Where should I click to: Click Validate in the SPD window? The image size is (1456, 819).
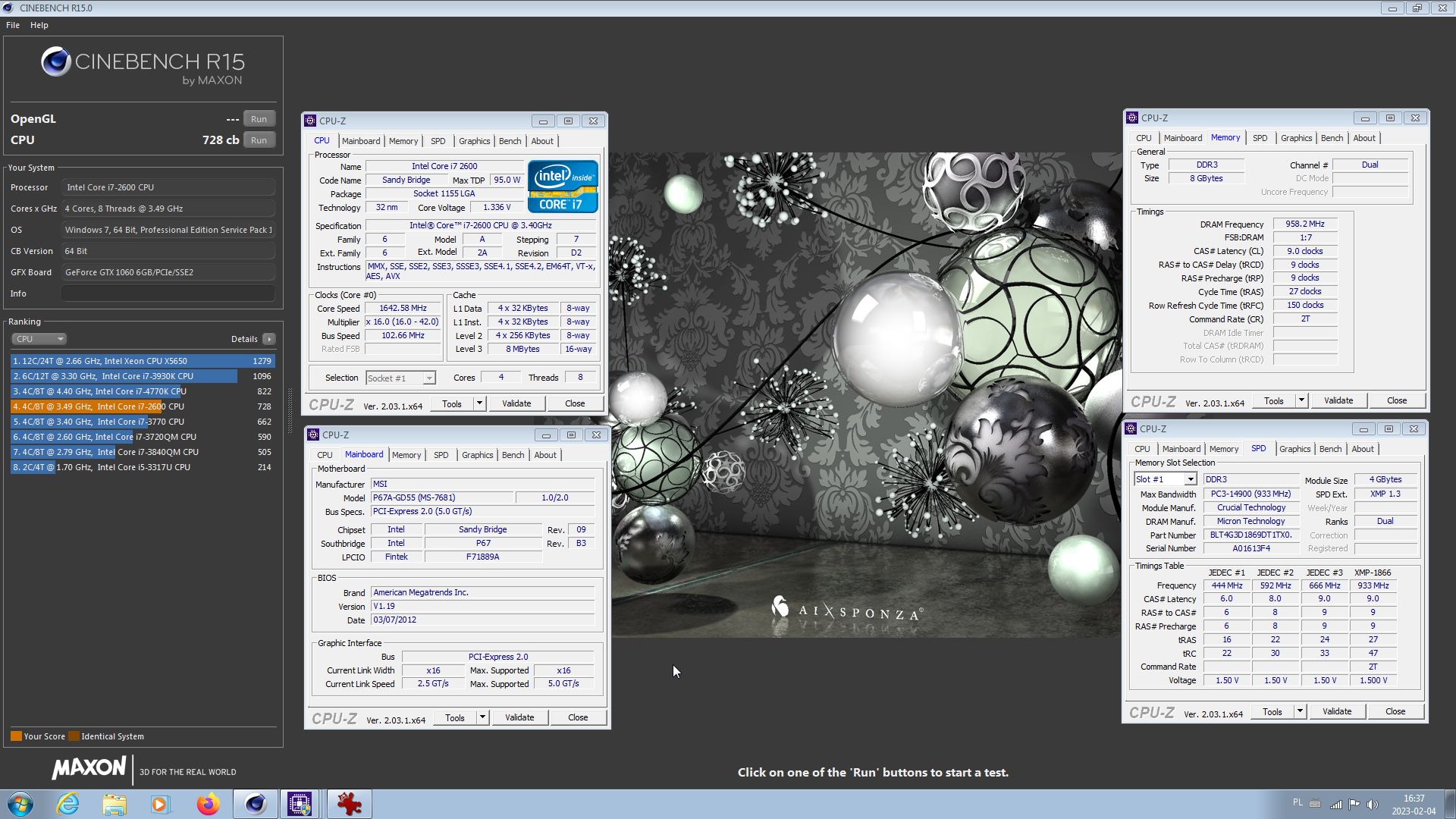[x=1337, y=711]
